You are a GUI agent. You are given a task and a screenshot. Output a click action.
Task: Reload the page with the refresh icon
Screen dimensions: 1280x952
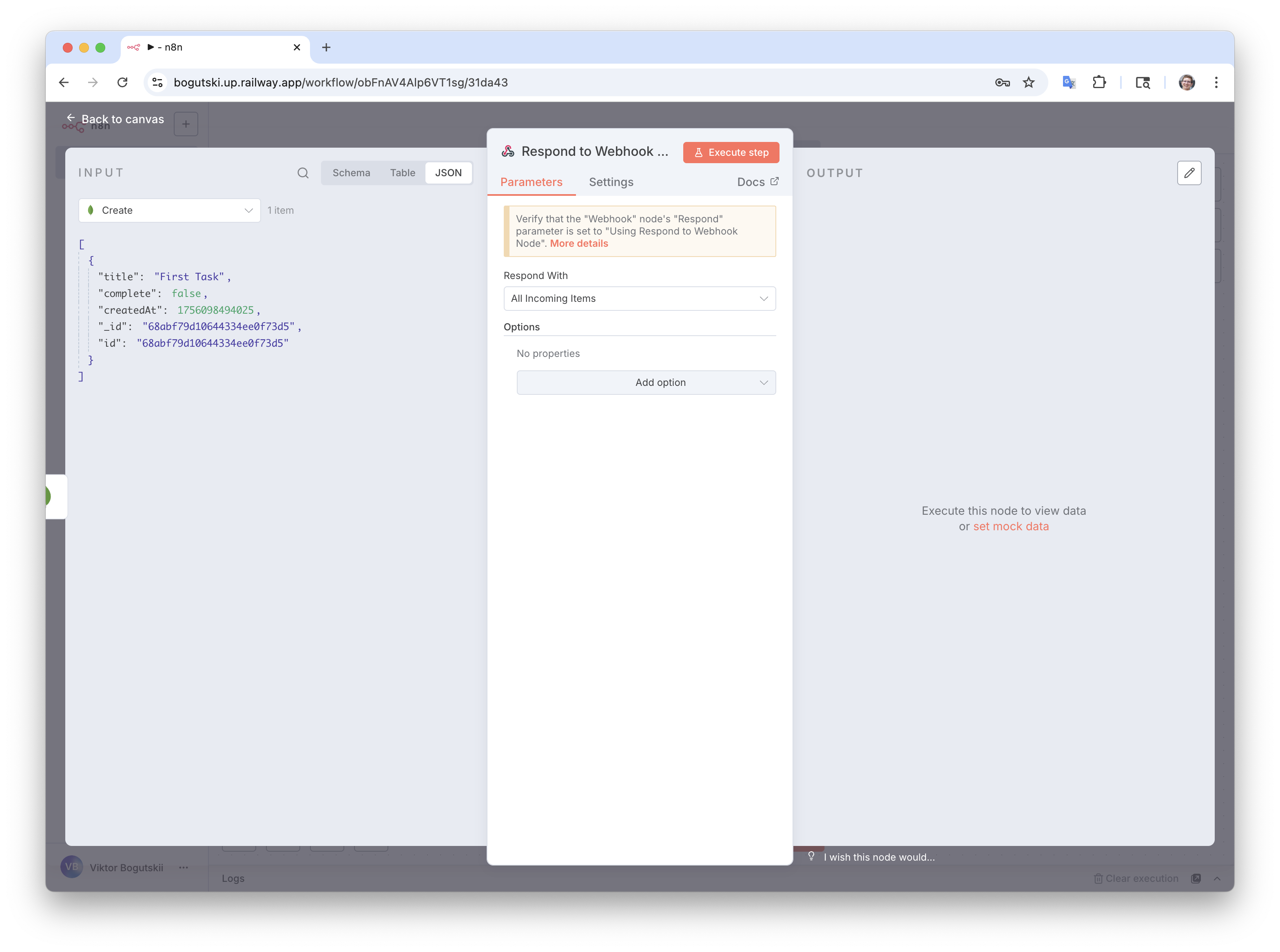(122, 82)
